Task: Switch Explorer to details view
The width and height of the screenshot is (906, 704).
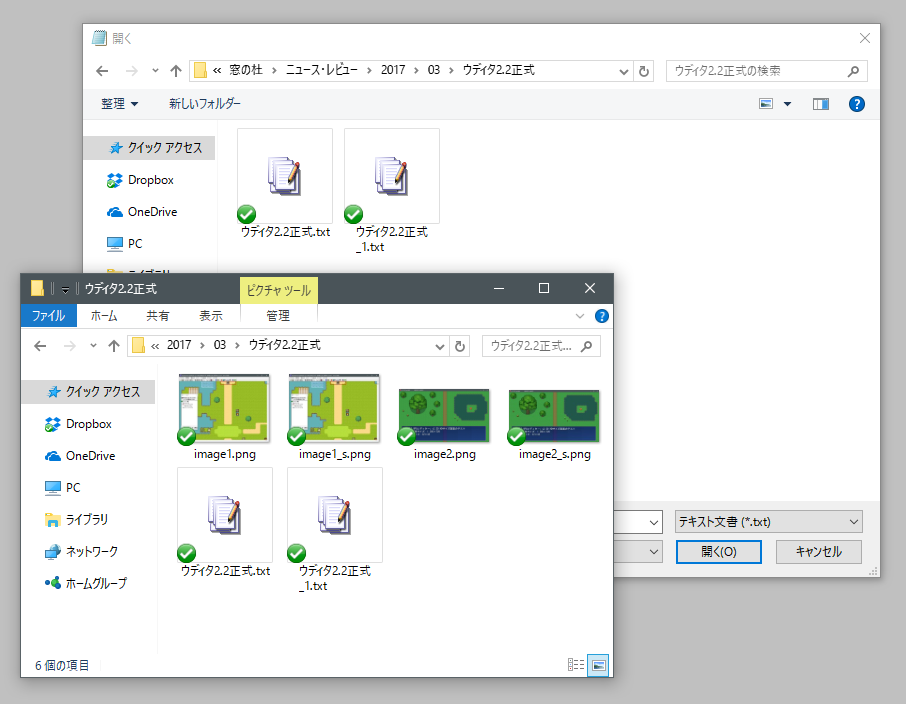Action: click(x=576, y=665)
